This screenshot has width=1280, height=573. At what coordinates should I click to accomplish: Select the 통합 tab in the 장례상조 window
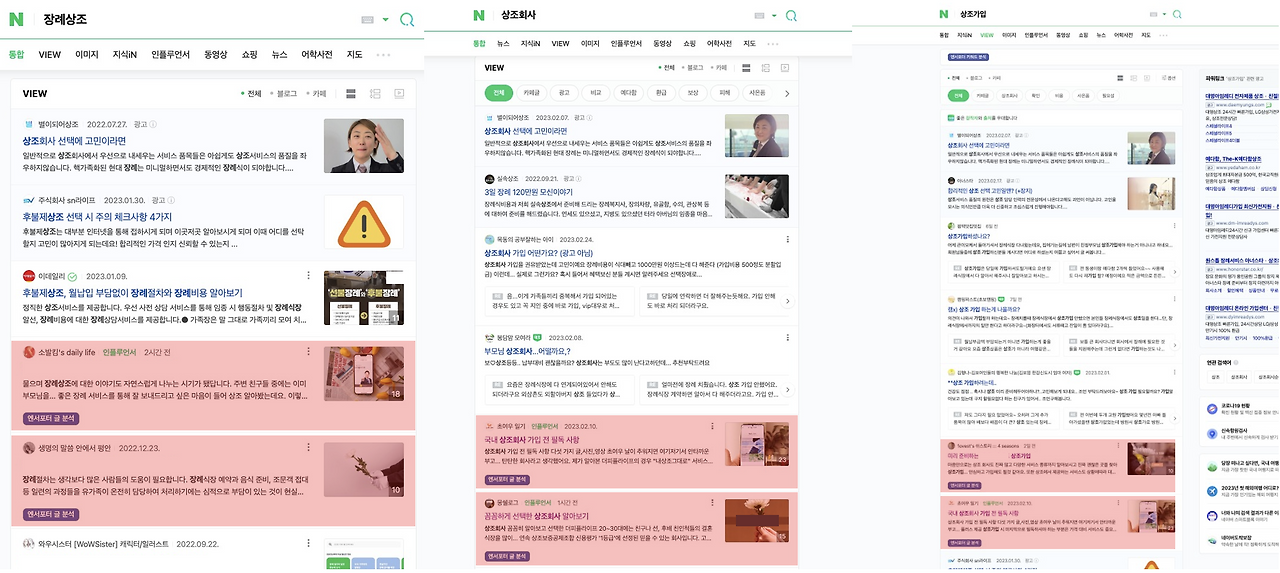(17, 55)
